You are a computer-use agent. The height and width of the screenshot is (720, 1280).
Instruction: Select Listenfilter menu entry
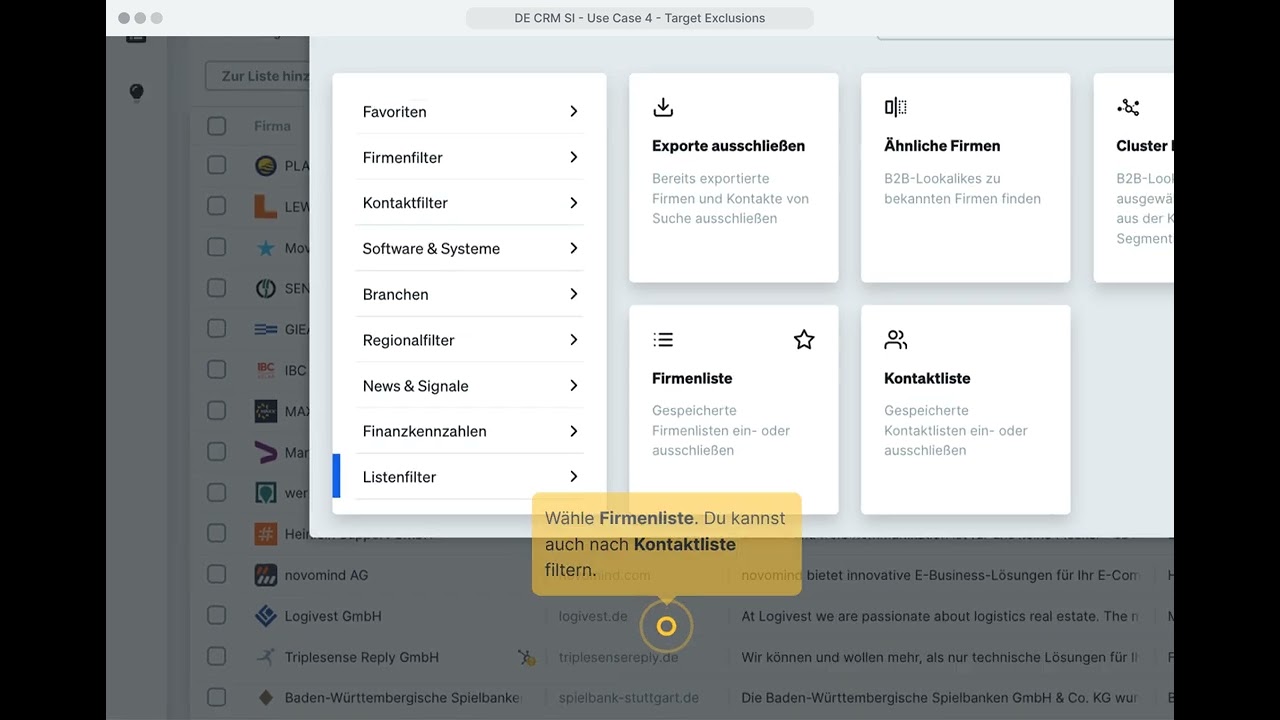point(469,477)
